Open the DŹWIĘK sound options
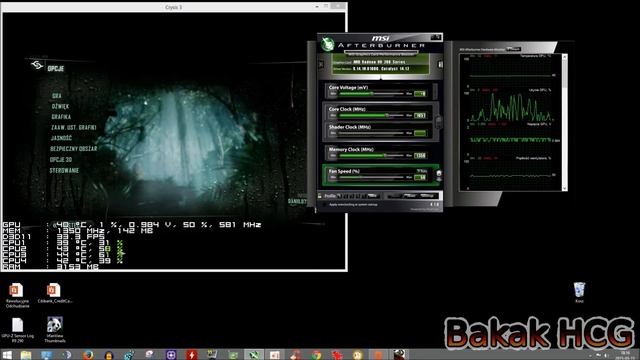Screen dimensions: 640x360 [60, 107]
